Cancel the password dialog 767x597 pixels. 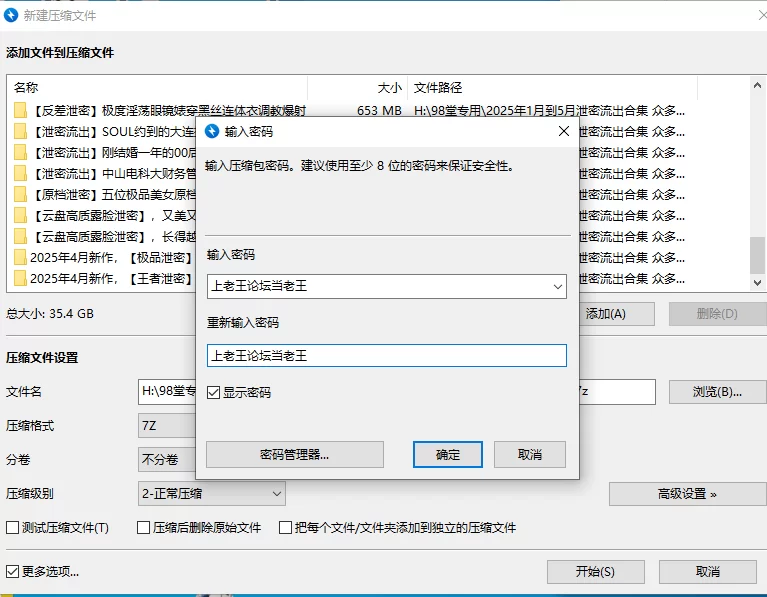[530, 455]
